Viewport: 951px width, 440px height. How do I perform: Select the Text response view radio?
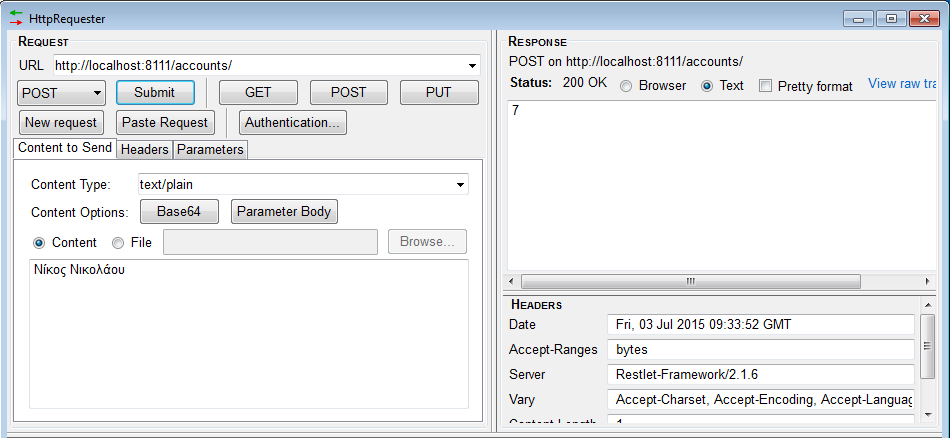point(707,86)
